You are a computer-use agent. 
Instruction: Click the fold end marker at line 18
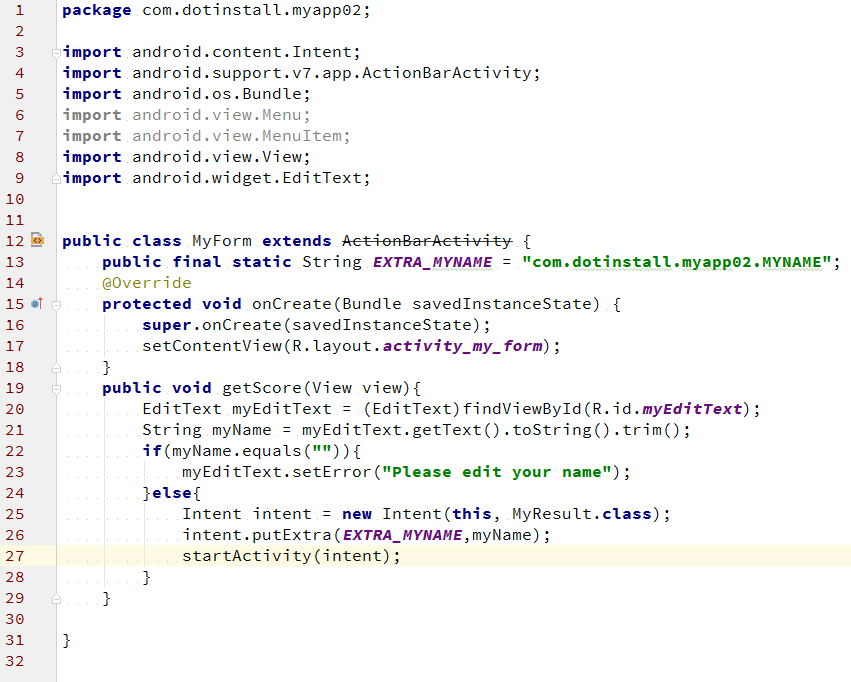pos(56,368)
